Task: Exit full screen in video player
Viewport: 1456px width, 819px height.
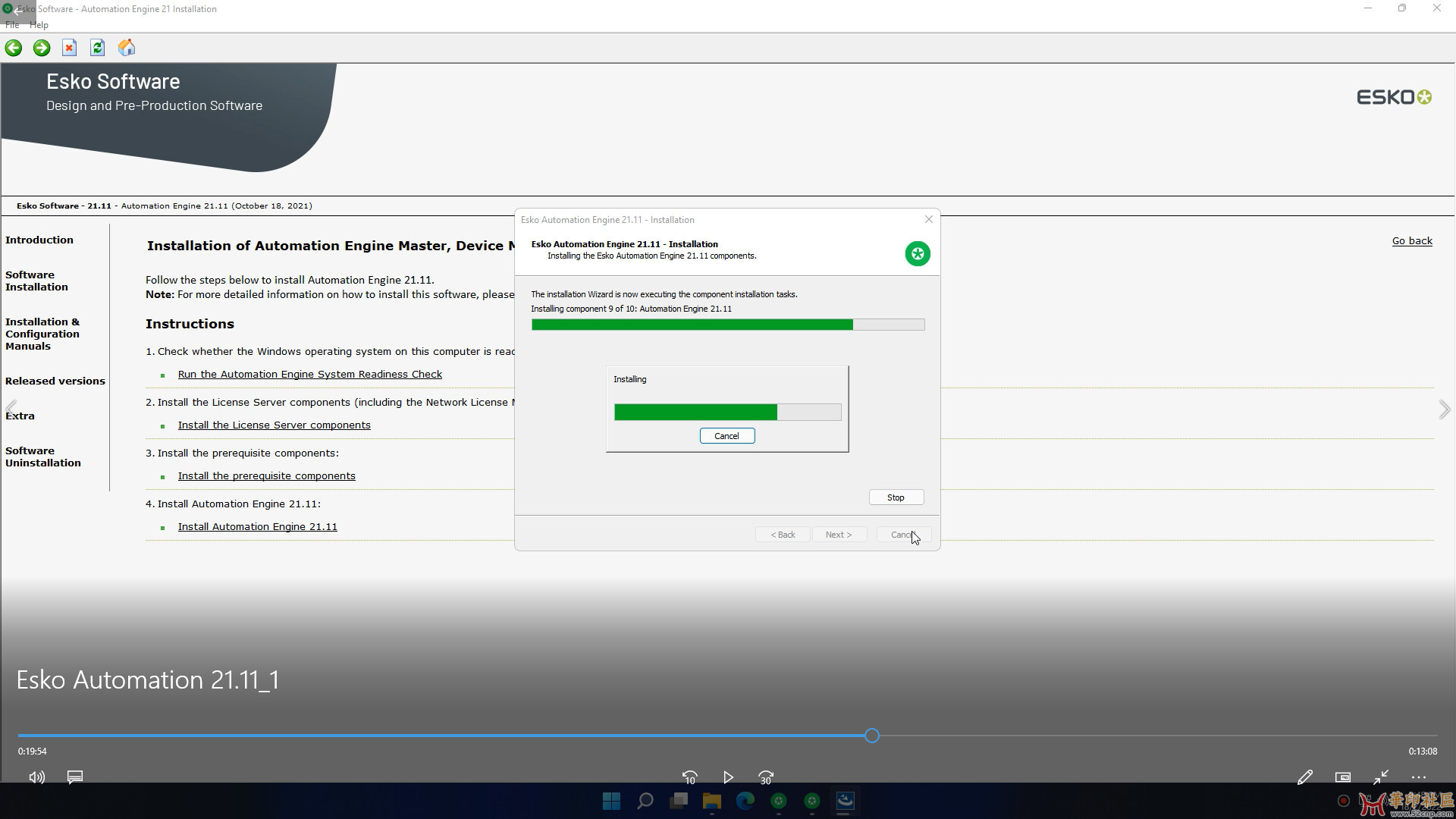Action: 1381,777
